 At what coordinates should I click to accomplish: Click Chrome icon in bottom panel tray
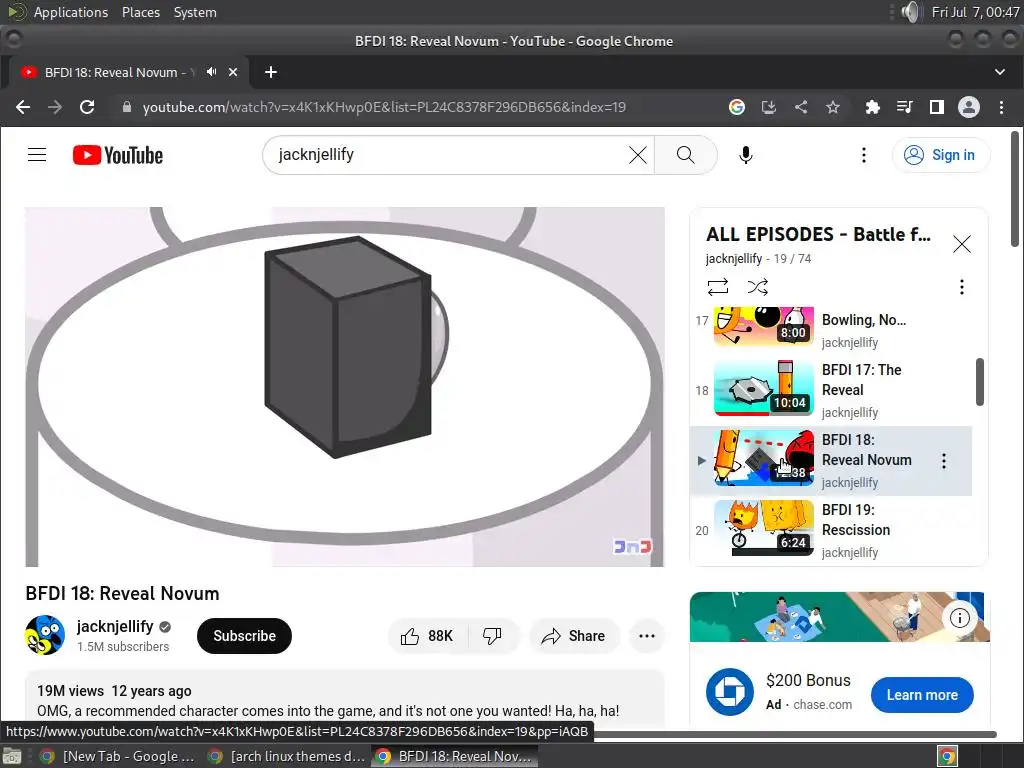(x=947, y=756)
